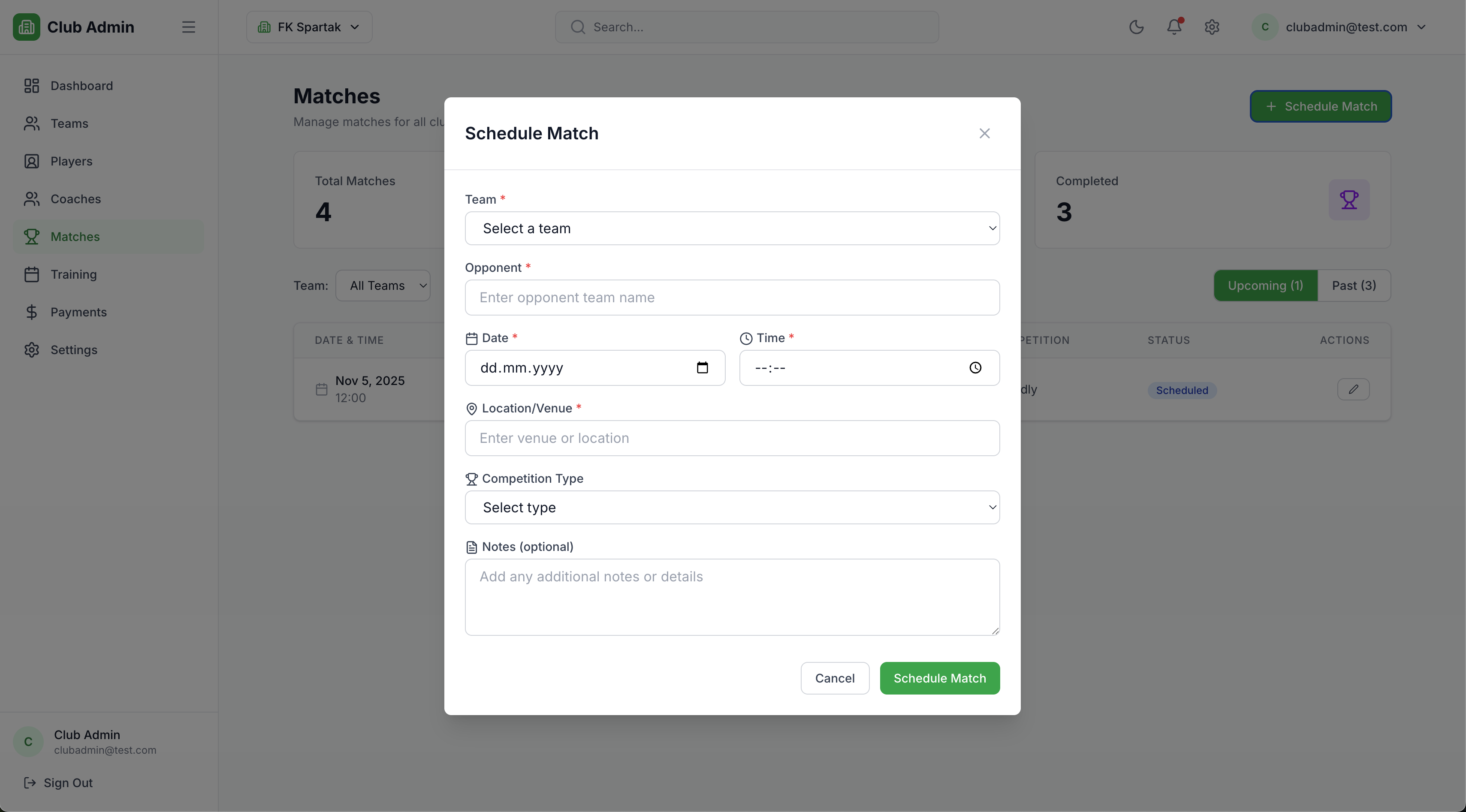Open the FK Spartak club switcher
1466x812 pixels.
[309, 27]
